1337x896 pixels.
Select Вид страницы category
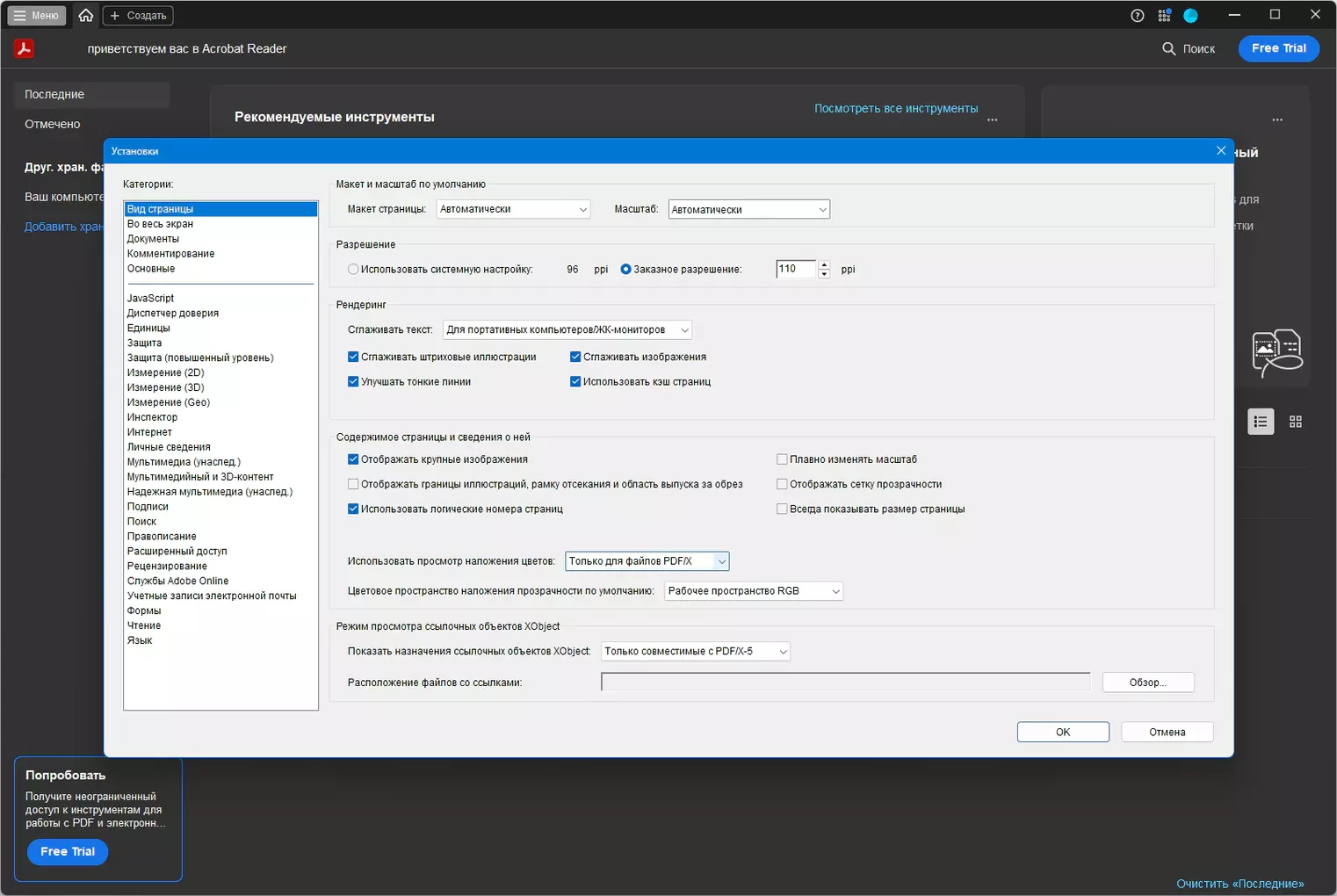(x=220, y=209)
